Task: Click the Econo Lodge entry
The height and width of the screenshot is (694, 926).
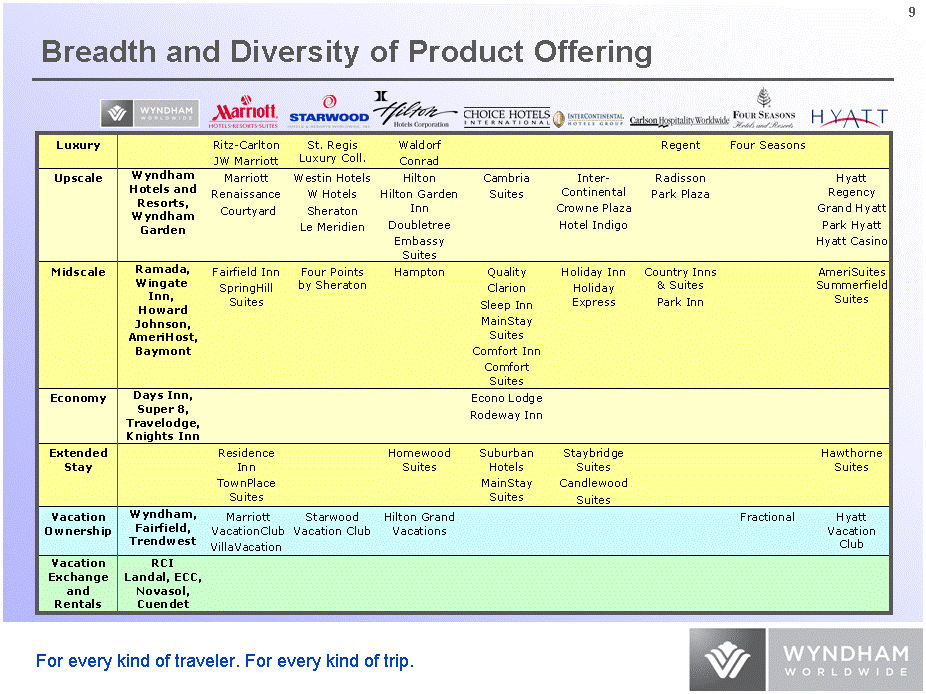Action: coord(506,398)
